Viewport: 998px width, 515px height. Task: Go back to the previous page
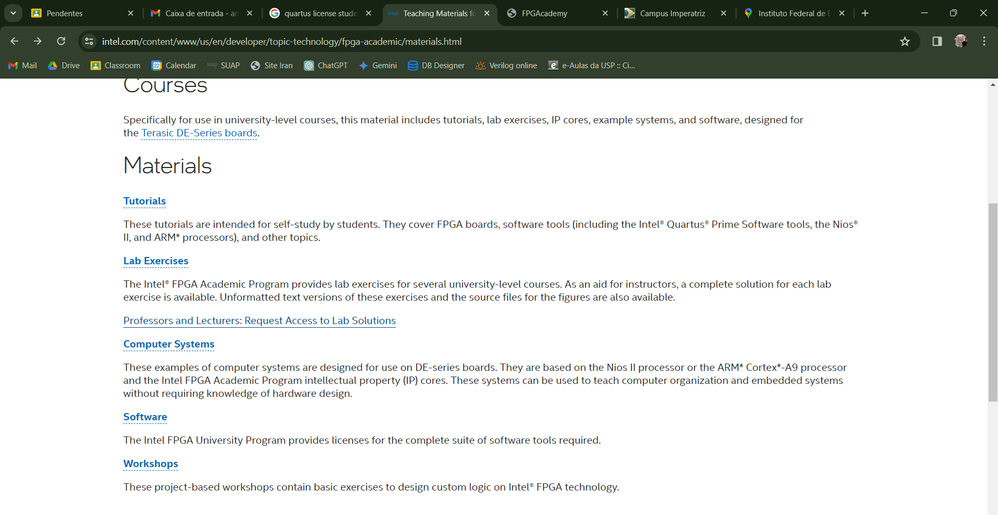[14, 41]
